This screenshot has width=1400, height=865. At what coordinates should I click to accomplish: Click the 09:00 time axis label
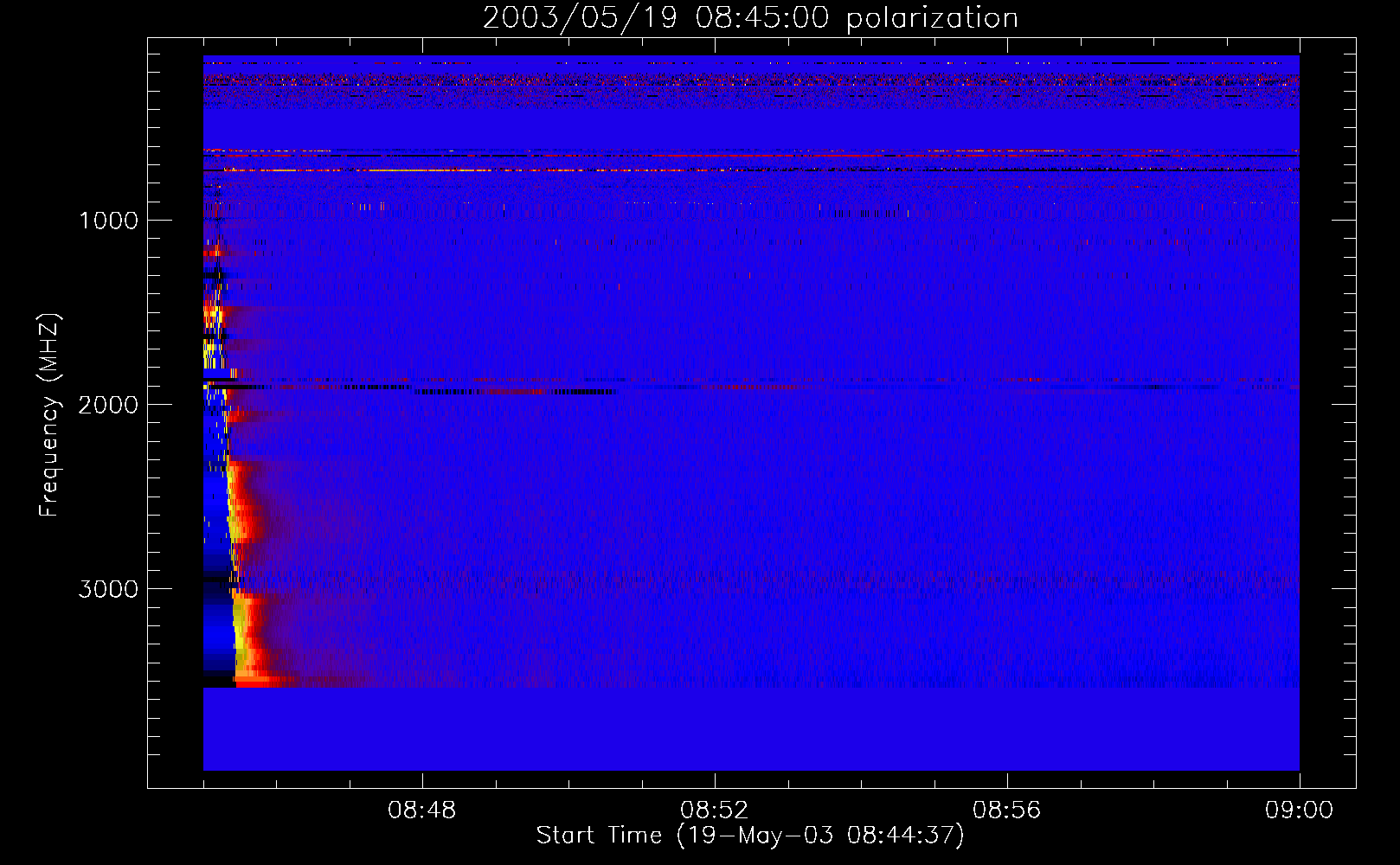coord(1300,811)
